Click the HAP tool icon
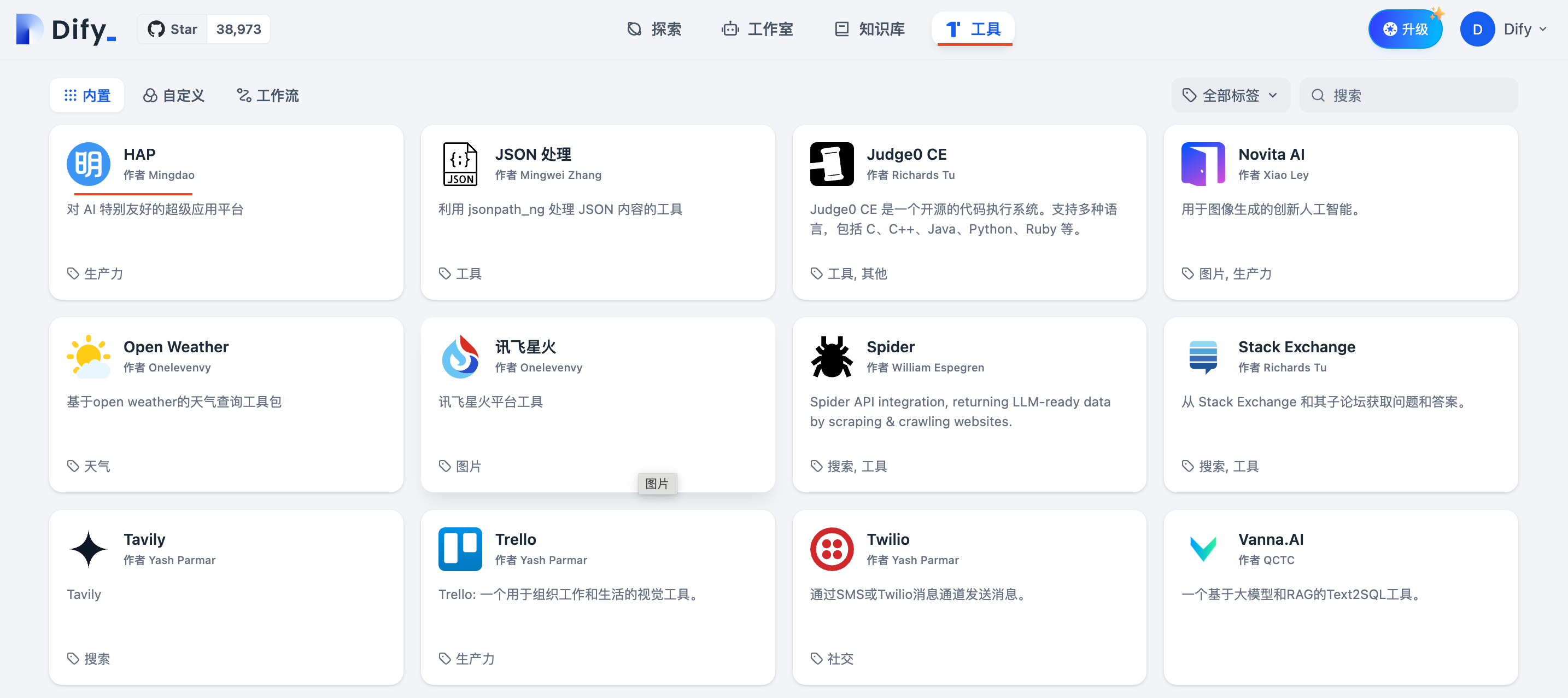The width and height of the screenshot is (1568, 698). tap(88, 164)
